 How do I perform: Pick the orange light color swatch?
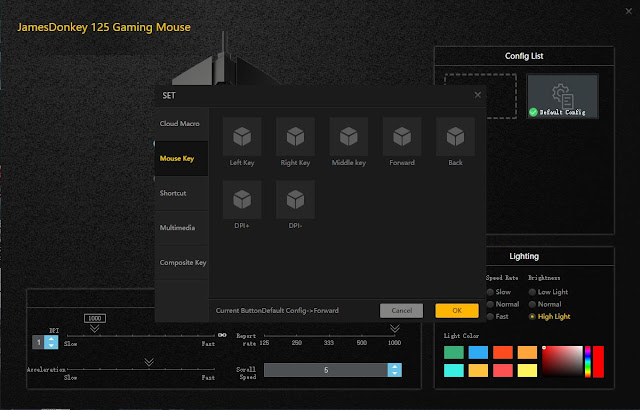(x=527, y=352)
